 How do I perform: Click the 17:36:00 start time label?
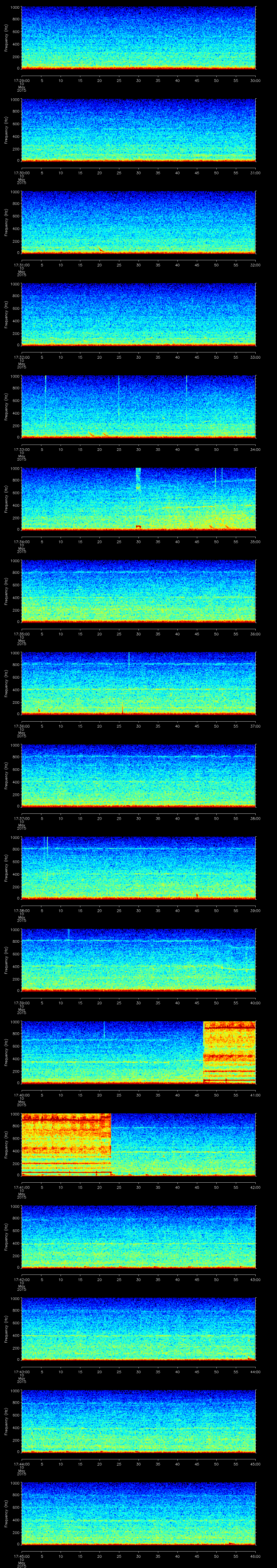tap(21, 726)
